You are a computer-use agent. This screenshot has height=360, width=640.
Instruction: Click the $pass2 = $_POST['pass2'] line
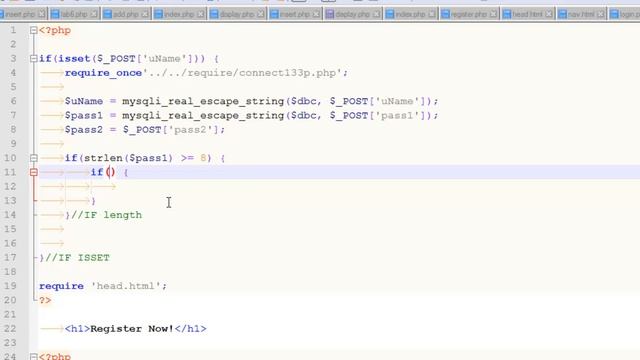144,130
